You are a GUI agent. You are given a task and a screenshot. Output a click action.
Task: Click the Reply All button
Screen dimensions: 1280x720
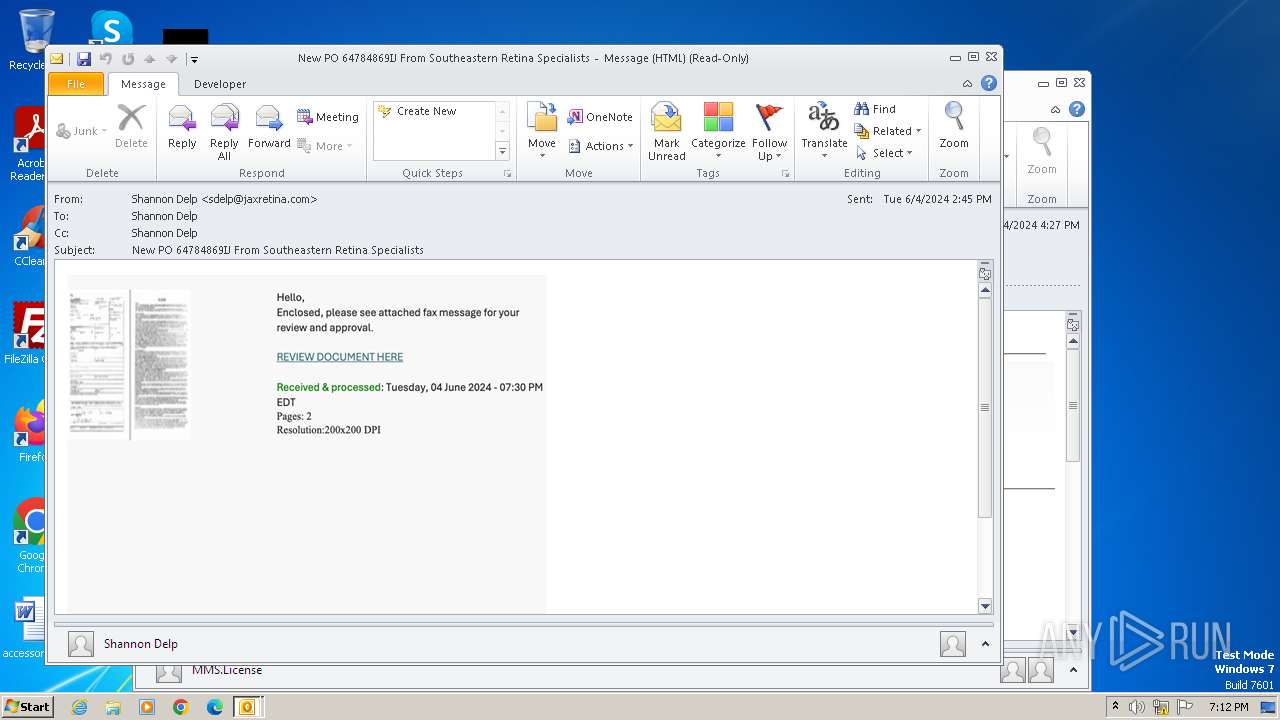[x=224, y=131]
